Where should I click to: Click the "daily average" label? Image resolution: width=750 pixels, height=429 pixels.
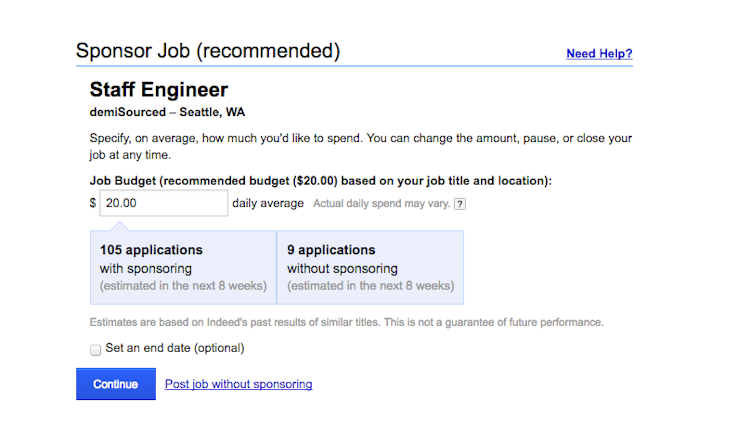[268, 203]
